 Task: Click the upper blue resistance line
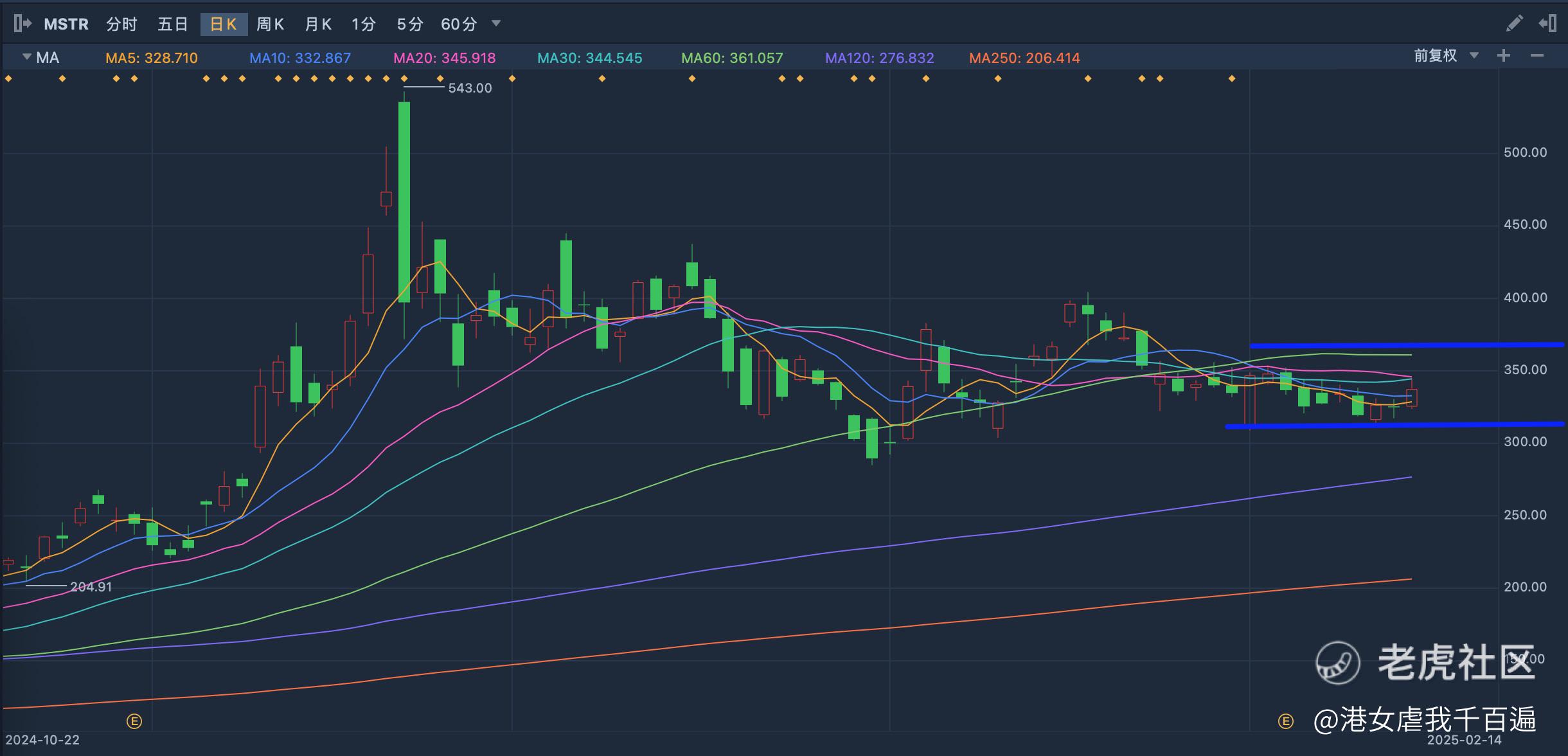coord(1406,345)
